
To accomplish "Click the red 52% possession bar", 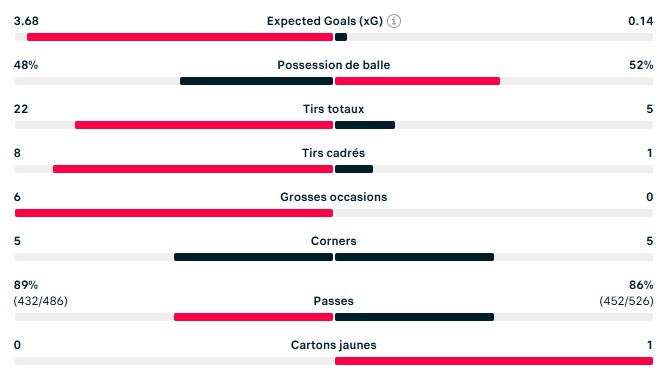I will (x=417, y=81).
